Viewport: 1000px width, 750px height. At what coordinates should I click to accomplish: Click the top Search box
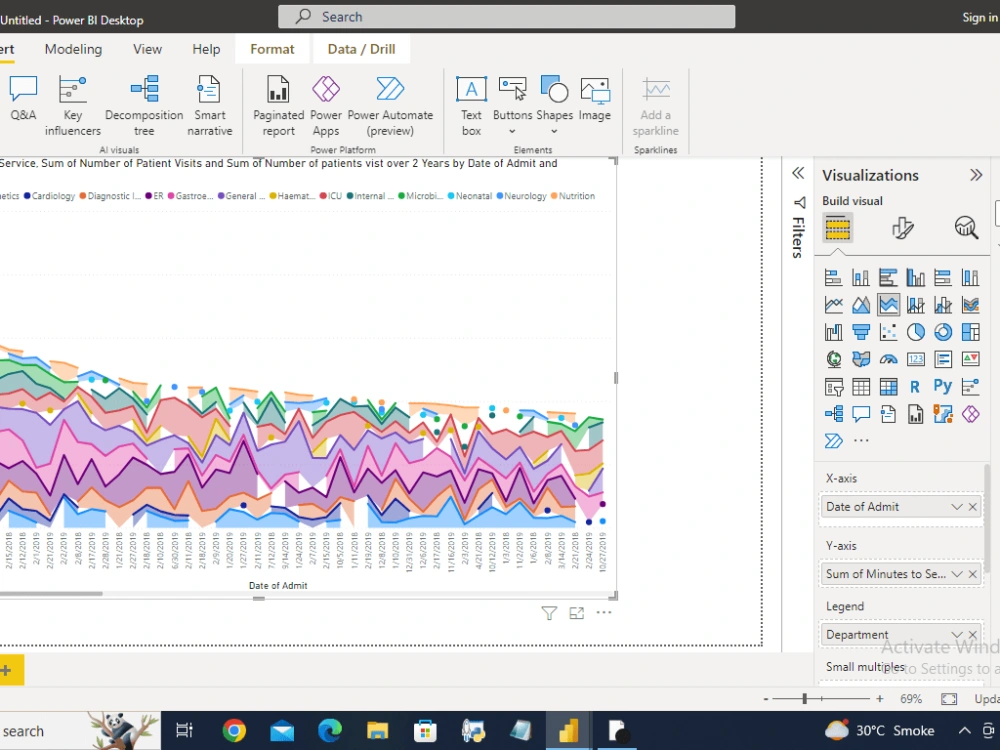click(x=506, y=17)
